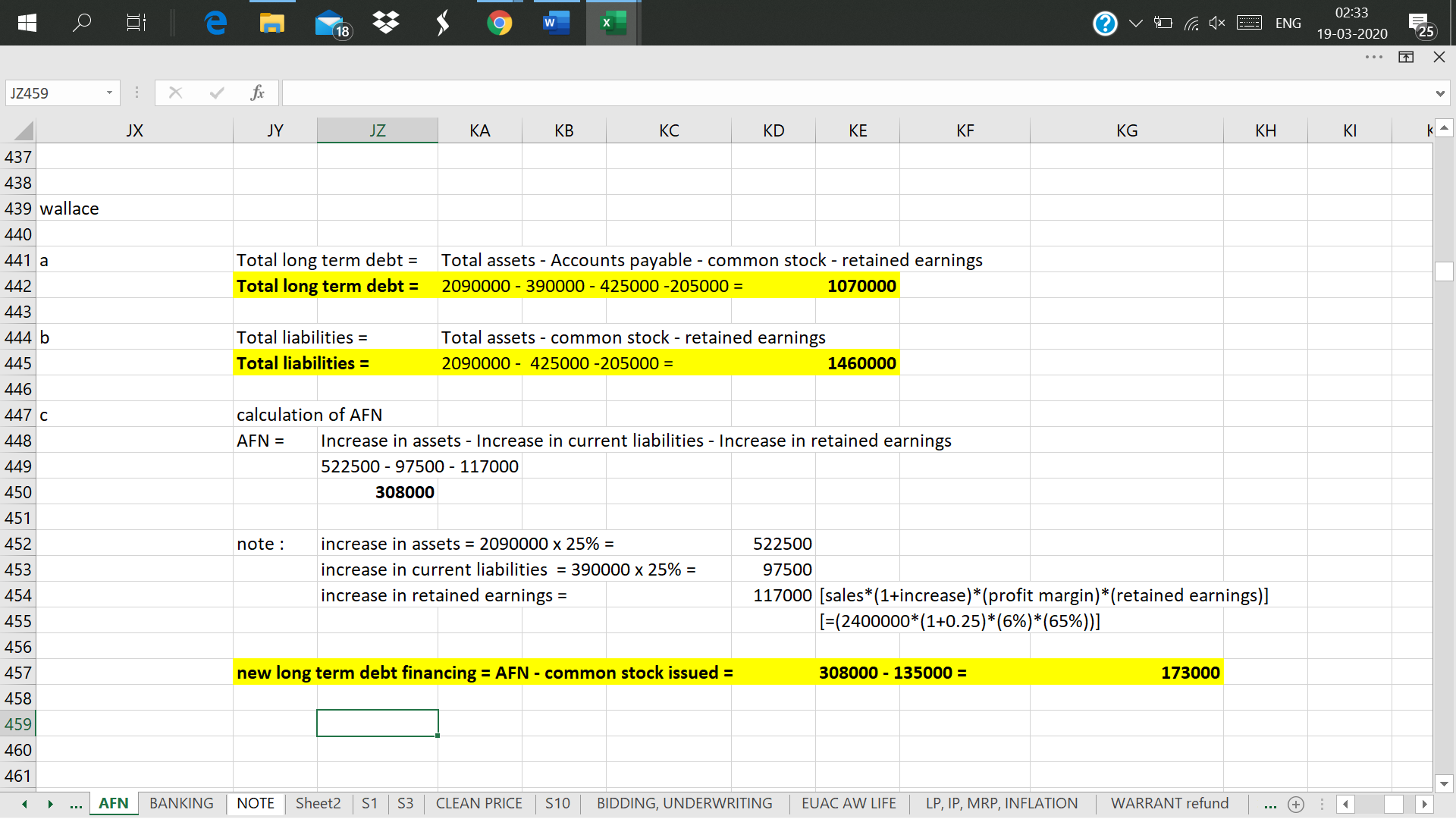This screenshot has width=1456, height=819.
Task: Switch to the BANKING sheet tab
Action: [181, 803]
